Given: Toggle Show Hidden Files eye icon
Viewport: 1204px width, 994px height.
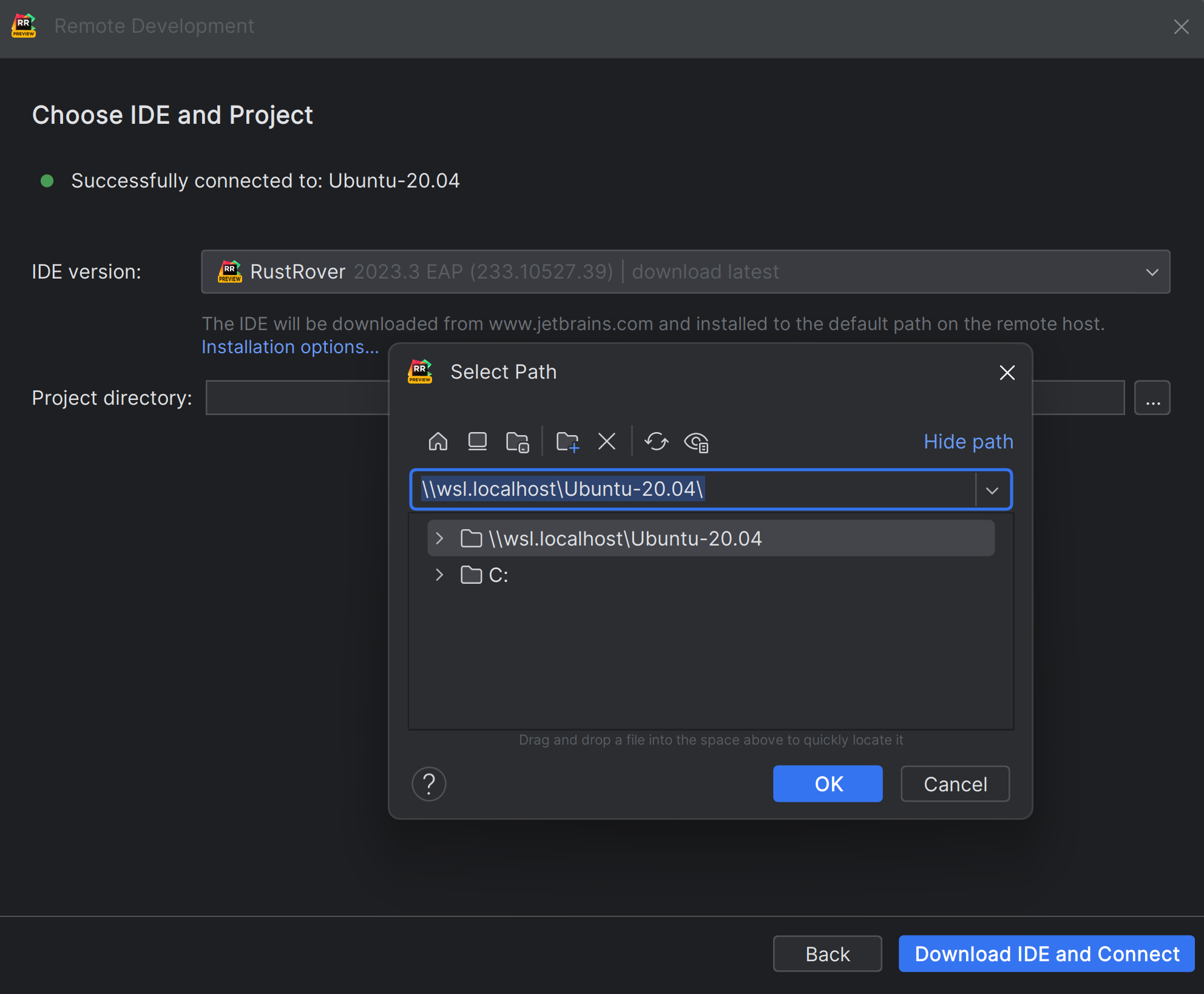Looking at the screenshot, I should [696, 442].
